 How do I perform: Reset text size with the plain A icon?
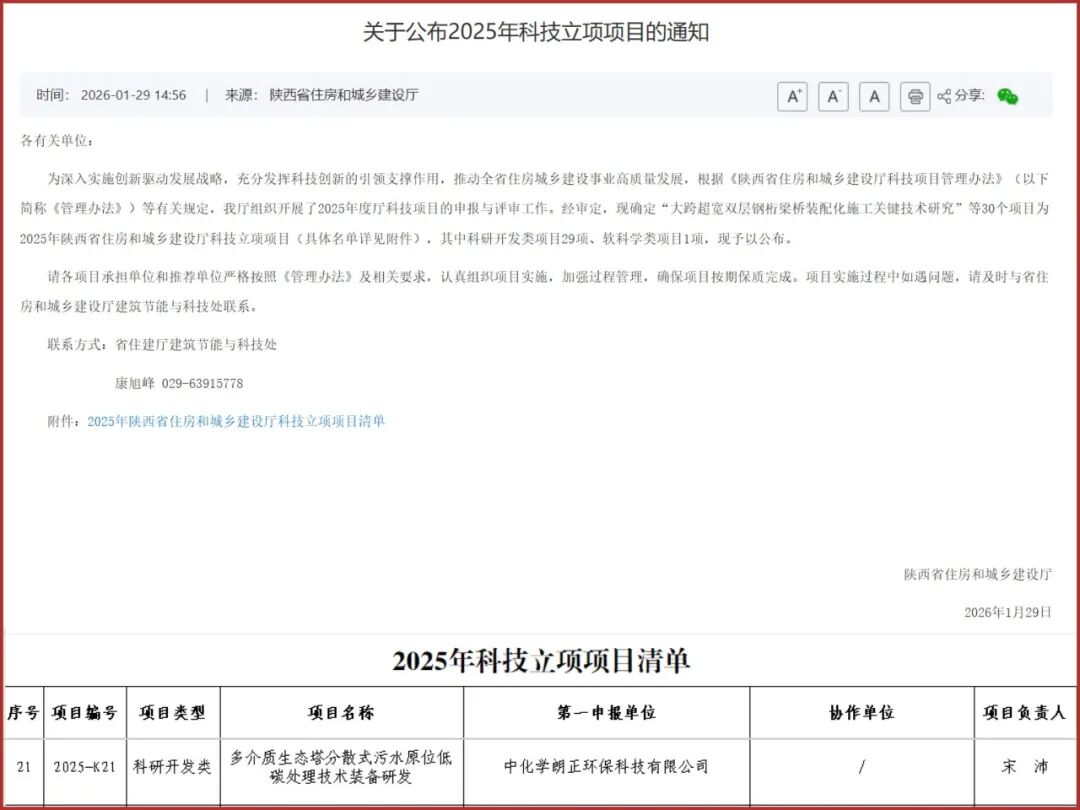(874, 96)
